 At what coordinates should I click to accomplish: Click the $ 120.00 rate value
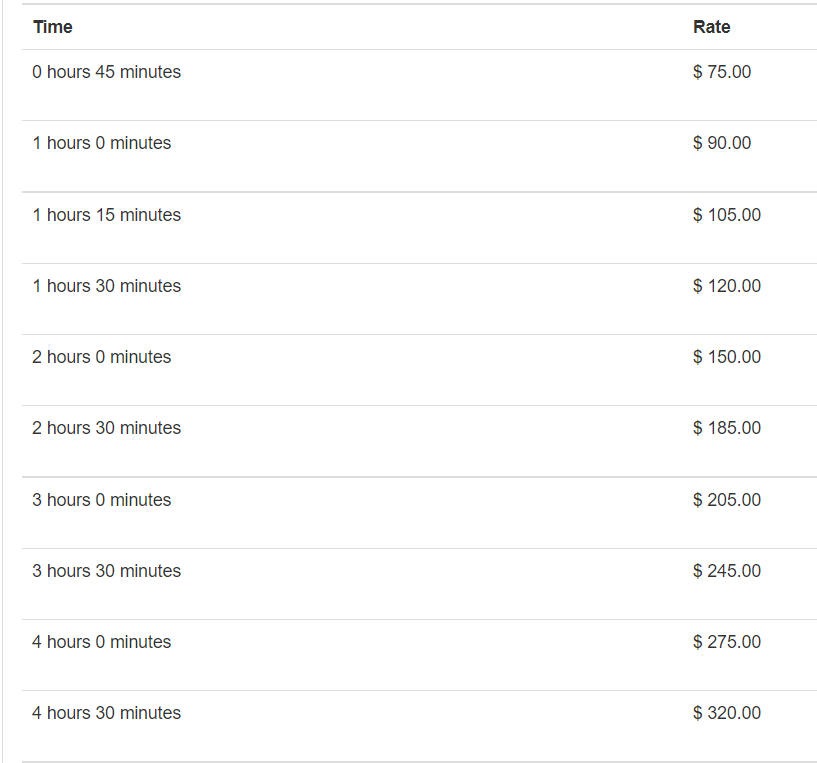coord(727,286)
